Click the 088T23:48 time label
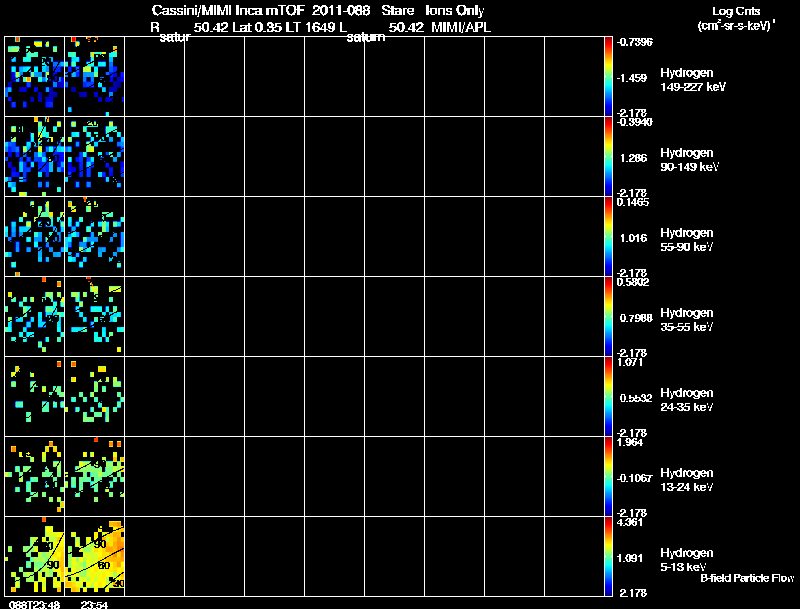 (34, 604)
